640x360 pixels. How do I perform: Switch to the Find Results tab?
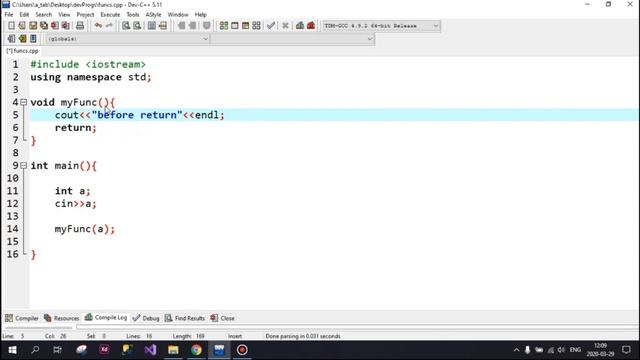[x=185, y=318]
